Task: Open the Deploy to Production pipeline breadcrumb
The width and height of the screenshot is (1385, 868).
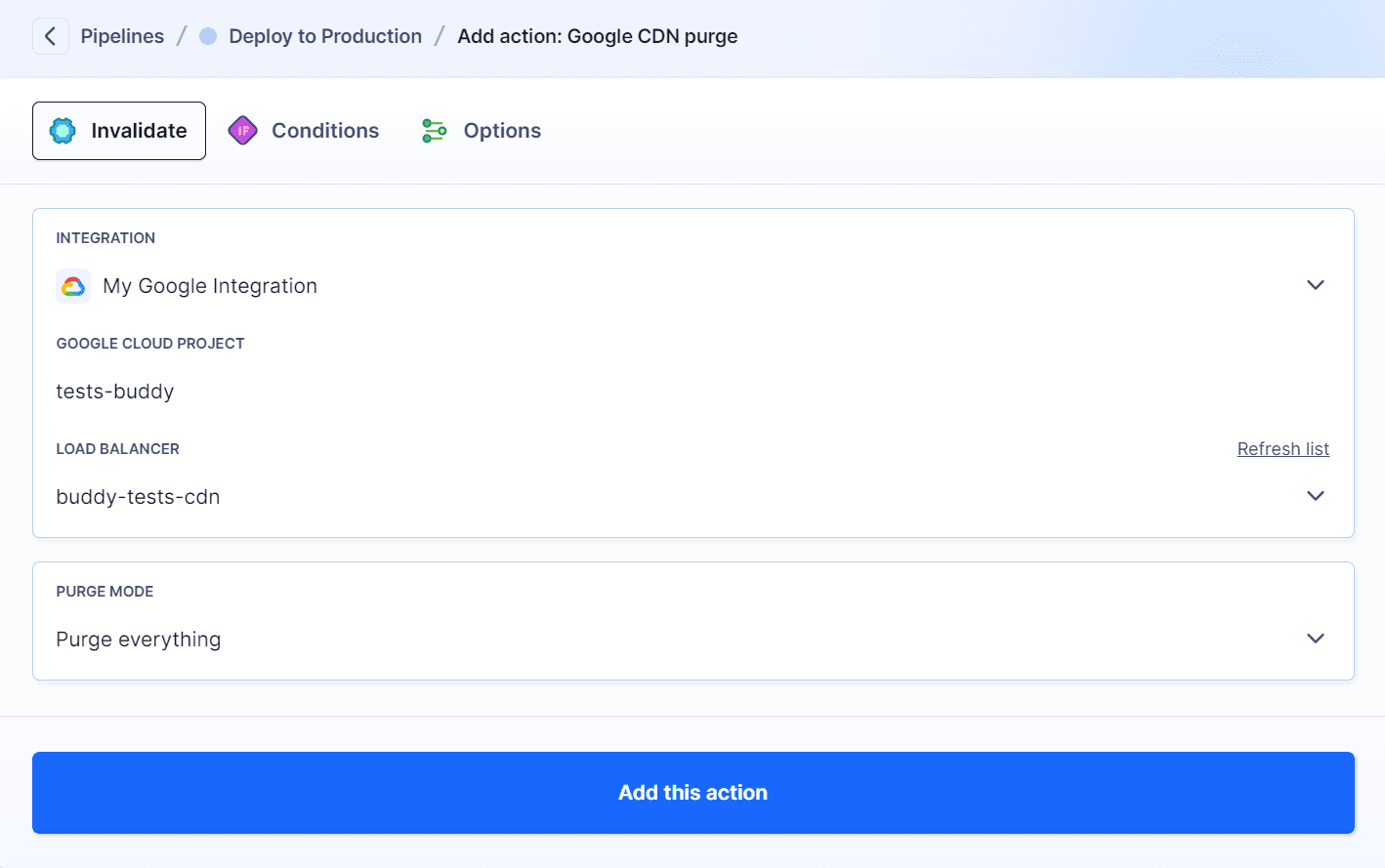Action: 324,35
